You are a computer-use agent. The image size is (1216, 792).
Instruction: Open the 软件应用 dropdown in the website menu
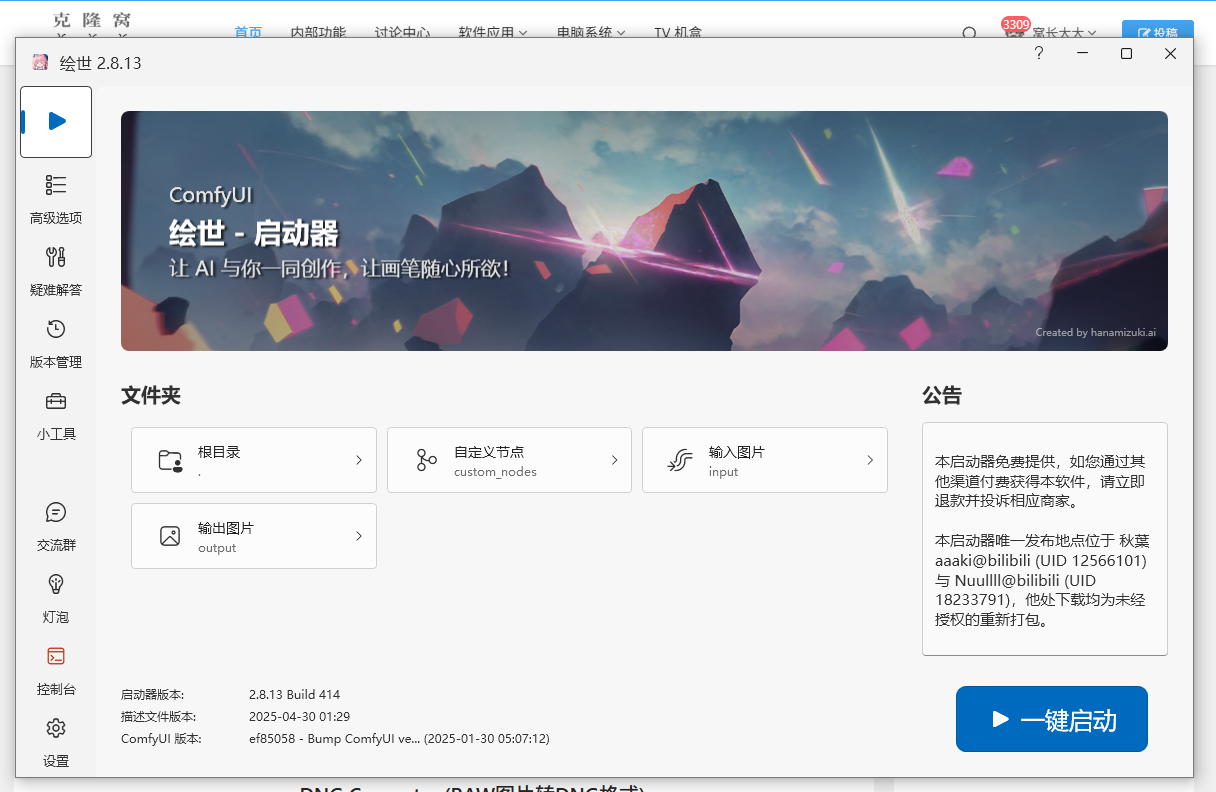[493, 32]
